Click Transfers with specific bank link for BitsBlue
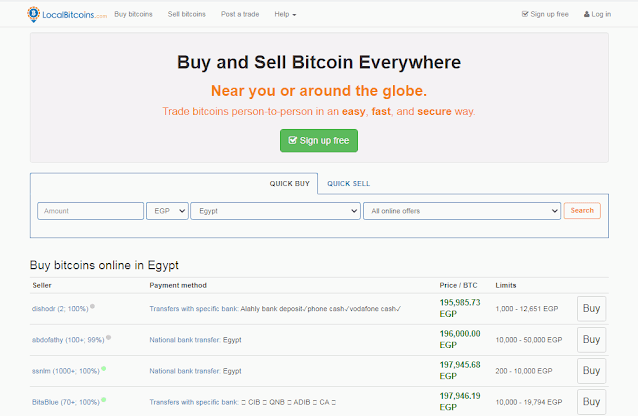The width and height of the screenshot is (638, 416). (x=194, y=402)
